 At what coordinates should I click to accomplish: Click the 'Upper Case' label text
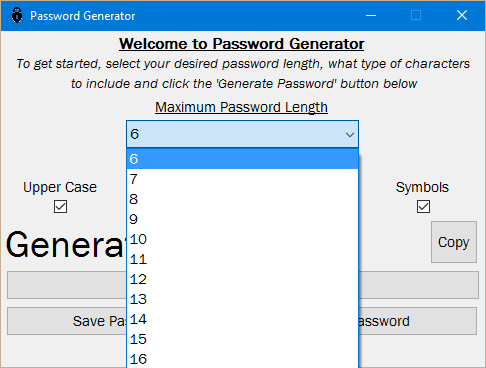[60, 187]
